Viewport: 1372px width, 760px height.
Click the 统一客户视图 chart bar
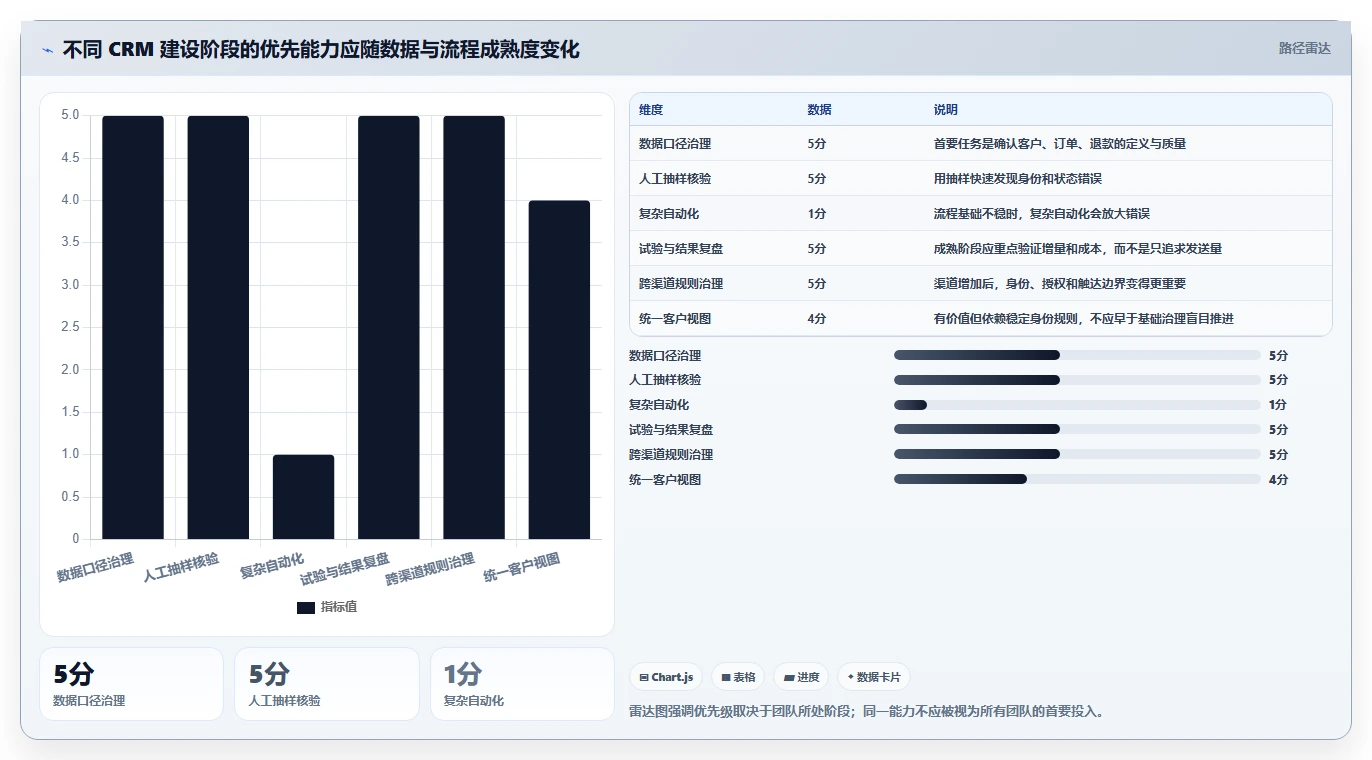559,370
